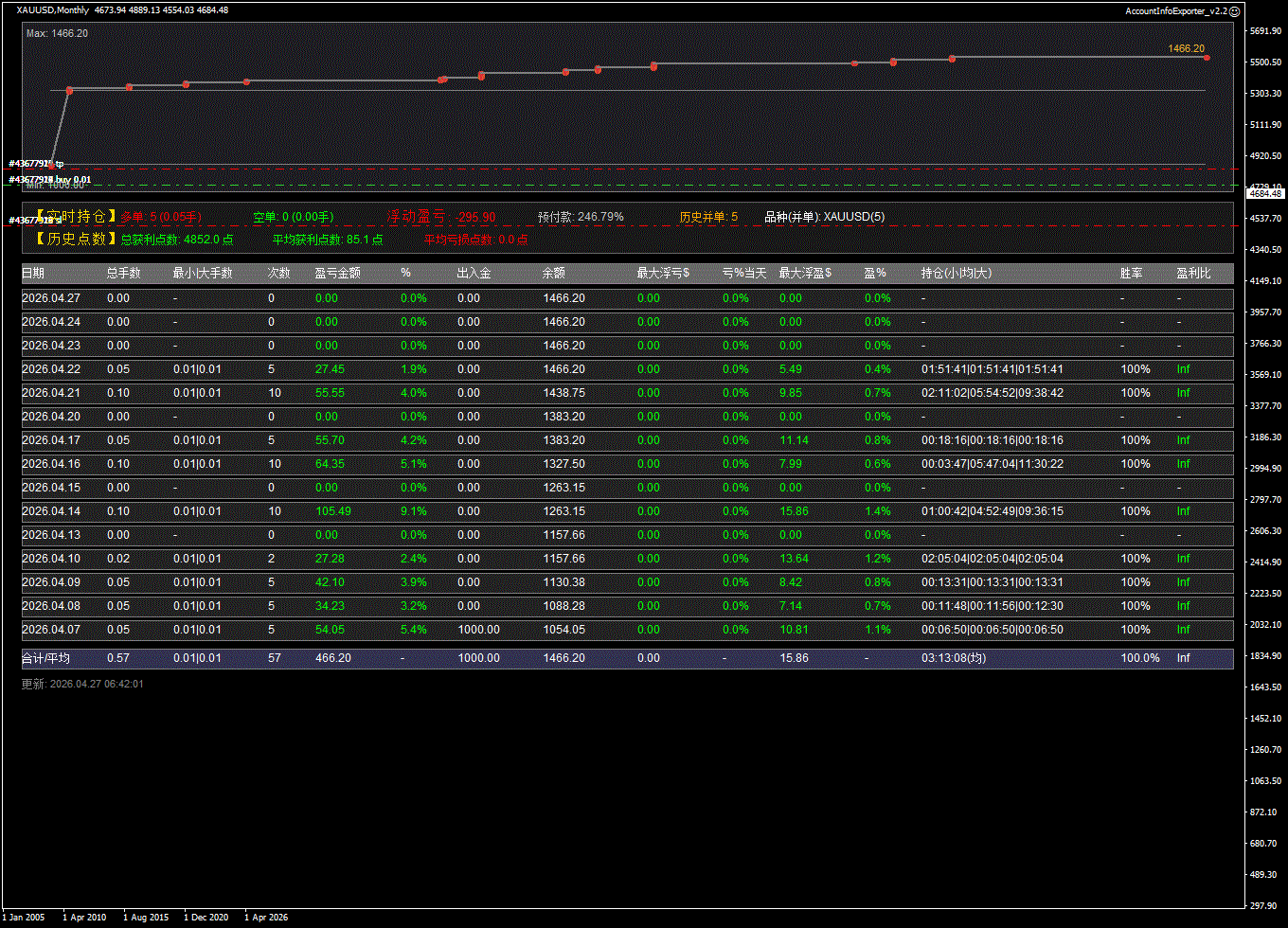Click the 合计/平均 summary row label
This screenshot has height=928, width=1288.
click(x=45, y=658)
